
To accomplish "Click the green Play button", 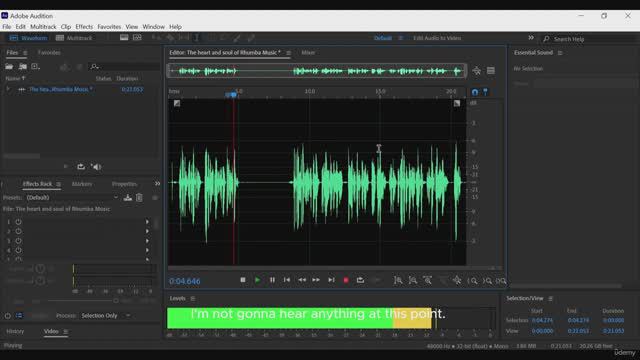I will [258, 280].
